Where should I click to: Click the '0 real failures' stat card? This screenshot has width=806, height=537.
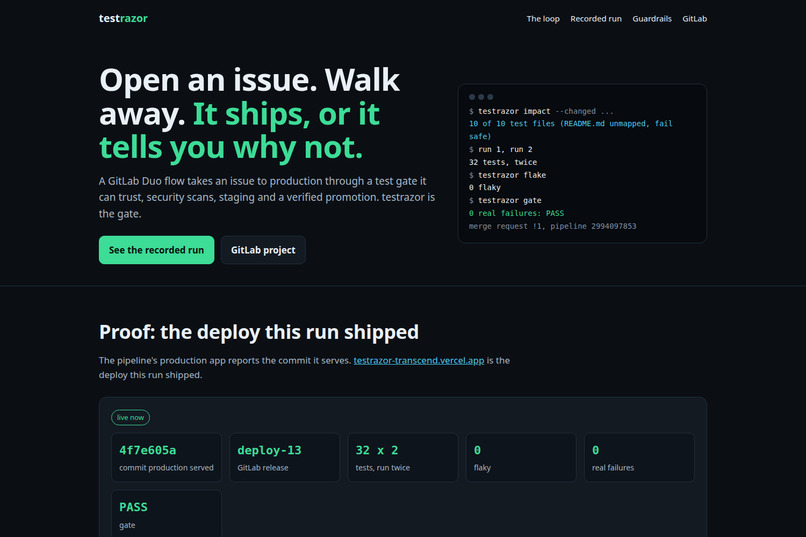click(639, 457)
